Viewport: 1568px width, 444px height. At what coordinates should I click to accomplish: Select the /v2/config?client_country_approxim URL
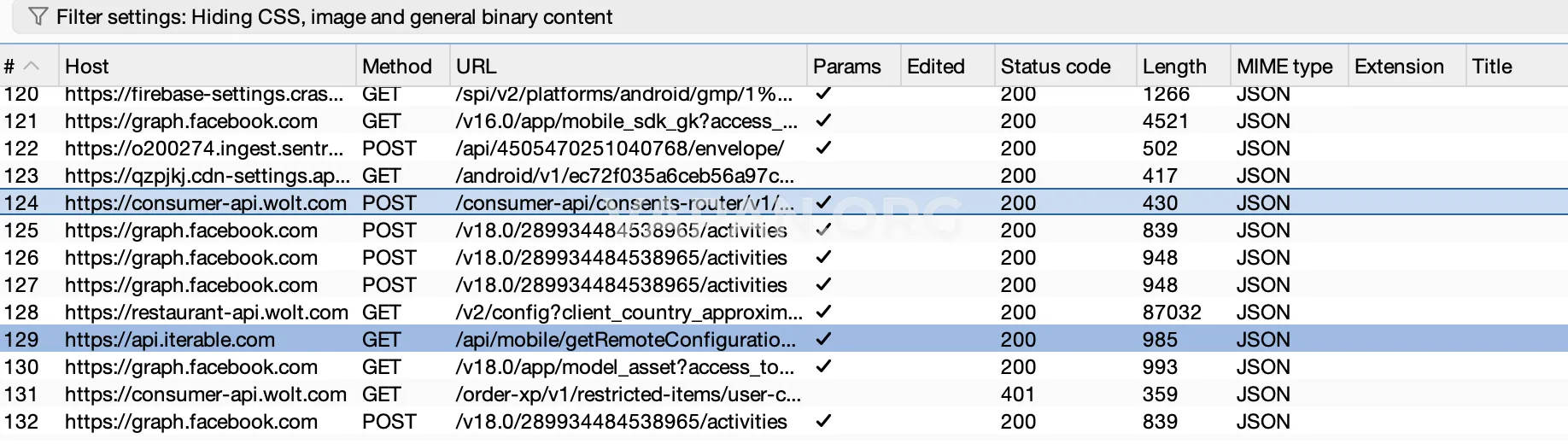pos(629,313)
